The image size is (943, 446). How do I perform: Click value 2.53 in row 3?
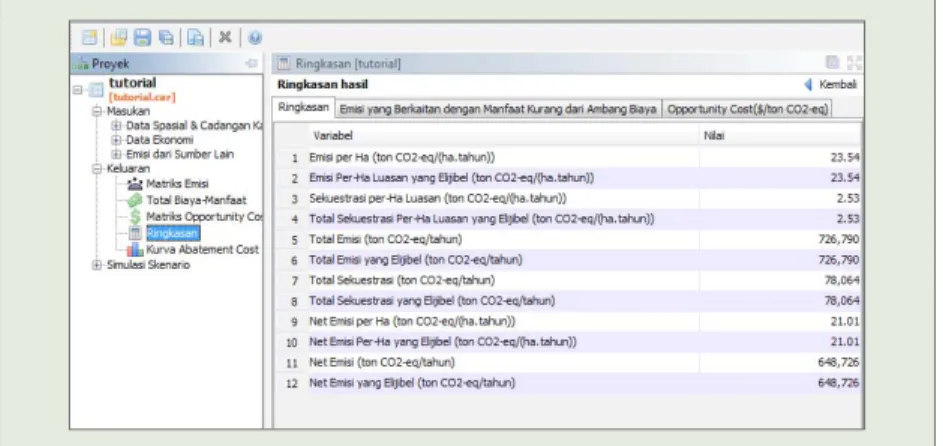[x=848, y=198]
